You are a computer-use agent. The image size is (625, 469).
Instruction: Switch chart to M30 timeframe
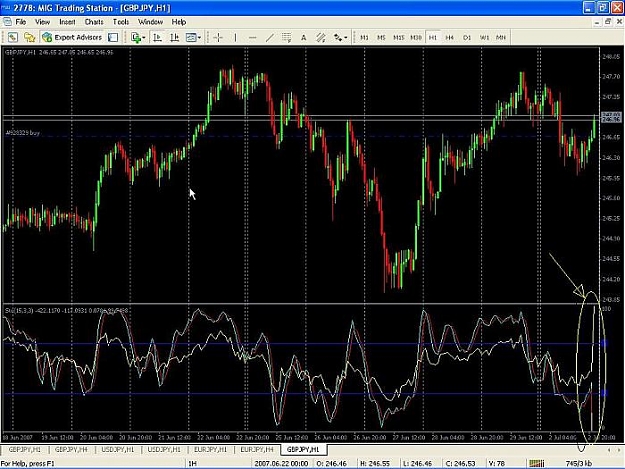coord(416,37)
